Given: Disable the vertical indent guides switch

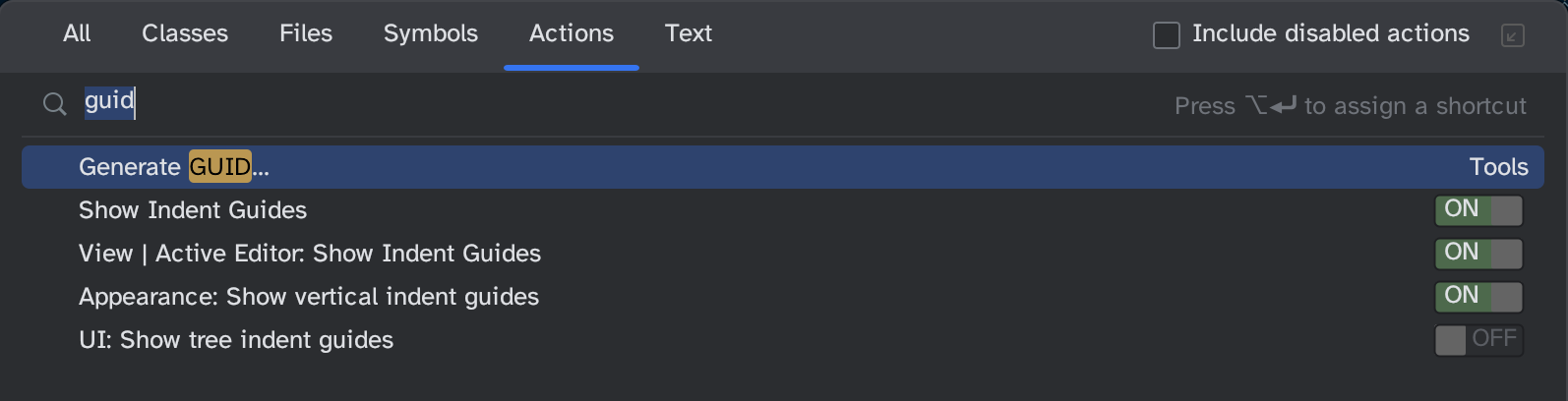Looking at the screenshot, I should [x=1478, y=297].
